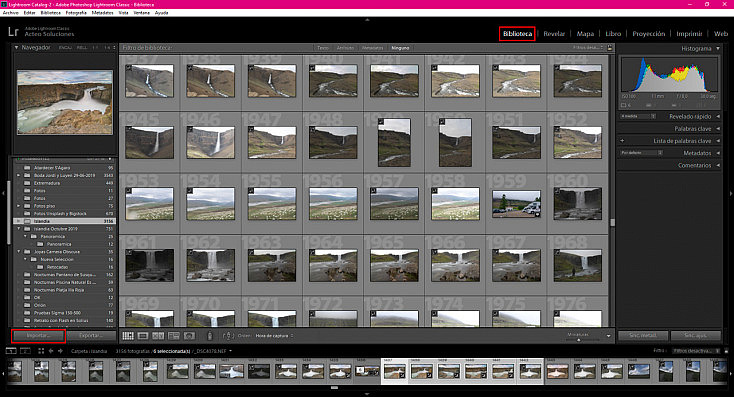
Task: Switch to Loupe view icon in toolbar
Action: [x=143, y=336]
